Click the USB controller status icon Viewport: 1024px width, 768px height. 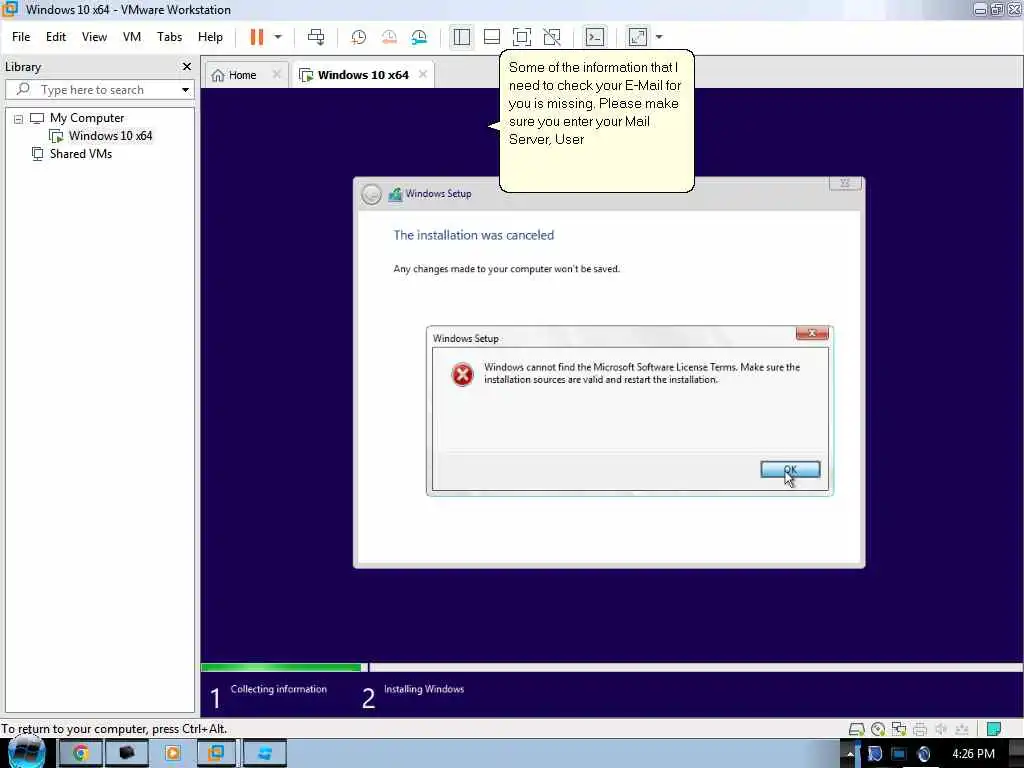click(961, 729)
